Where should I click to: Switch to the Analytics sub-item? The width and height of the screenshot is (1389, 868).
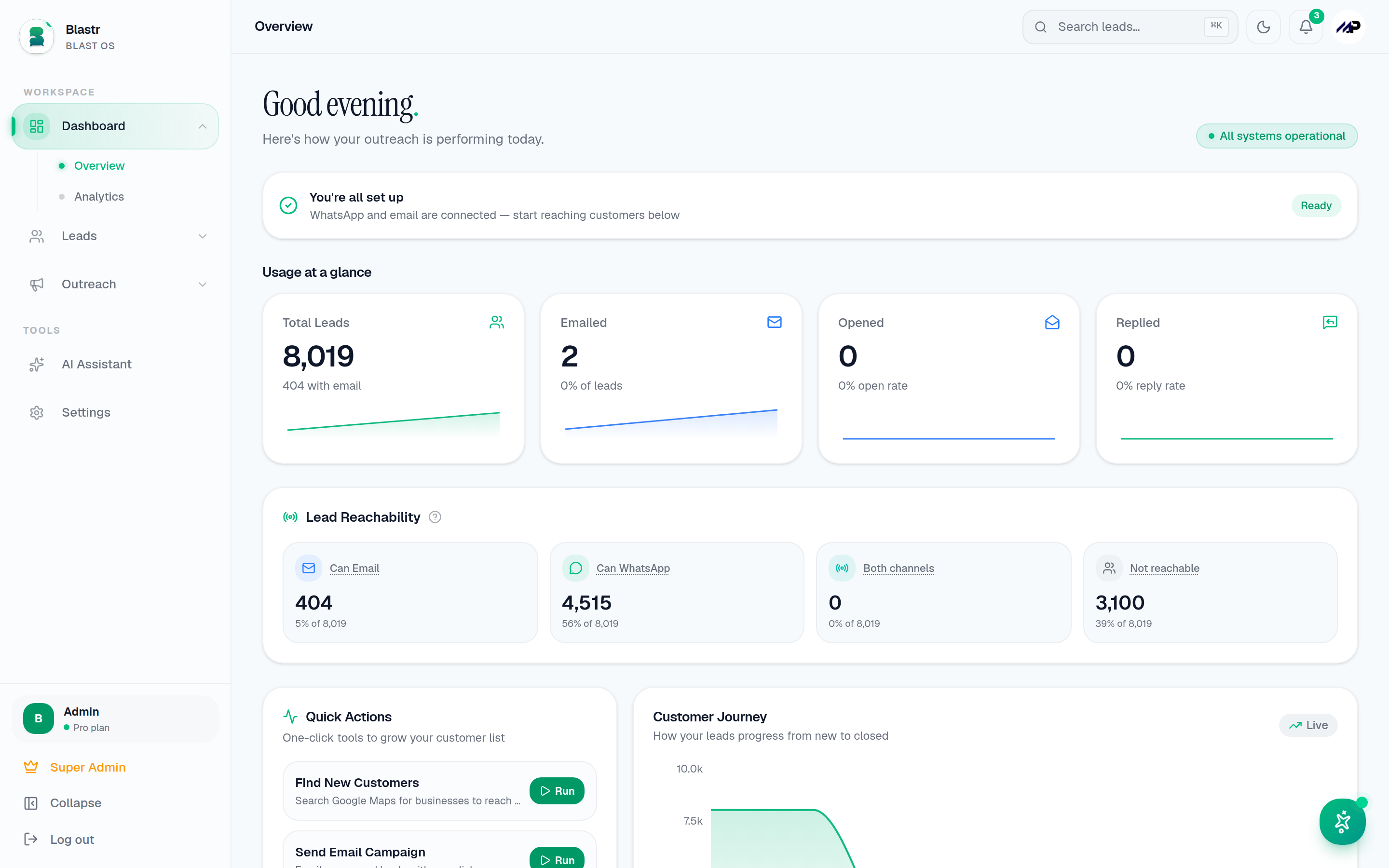99,196
